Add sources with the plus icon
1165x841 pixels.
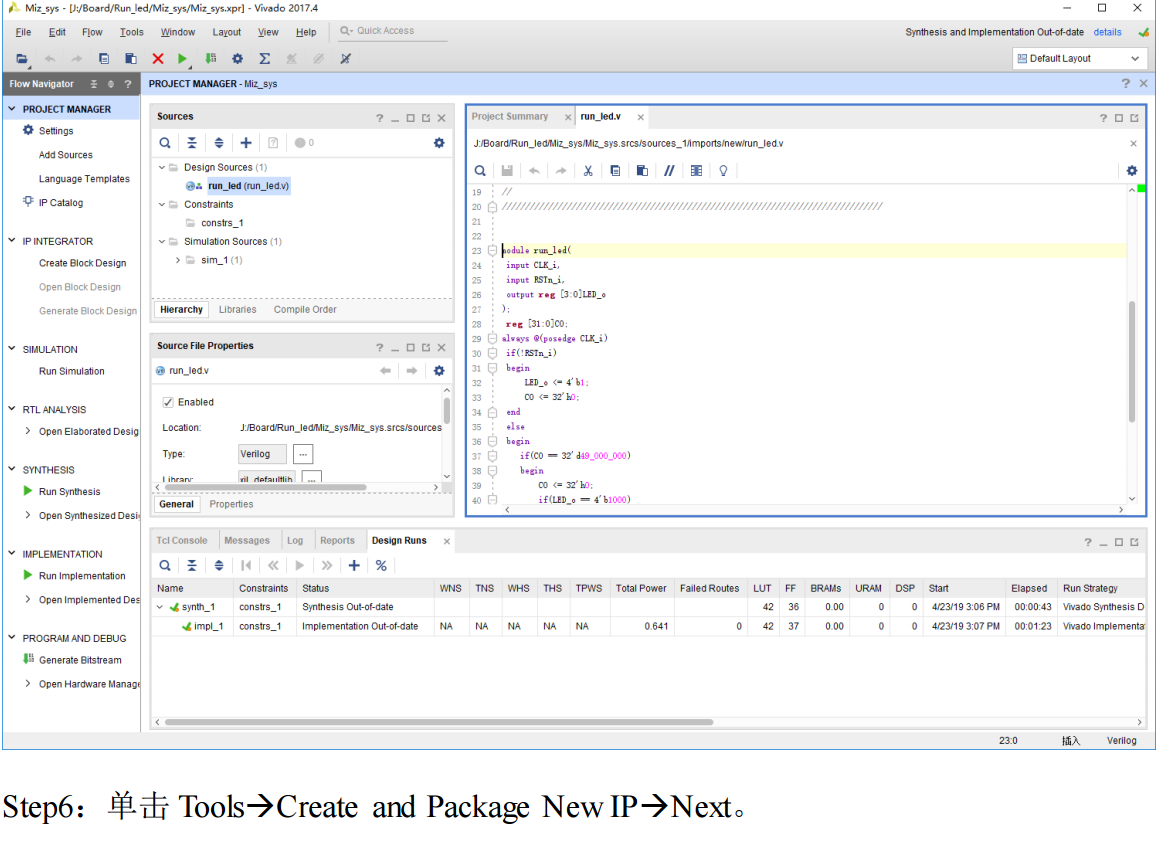pos(246,143)
